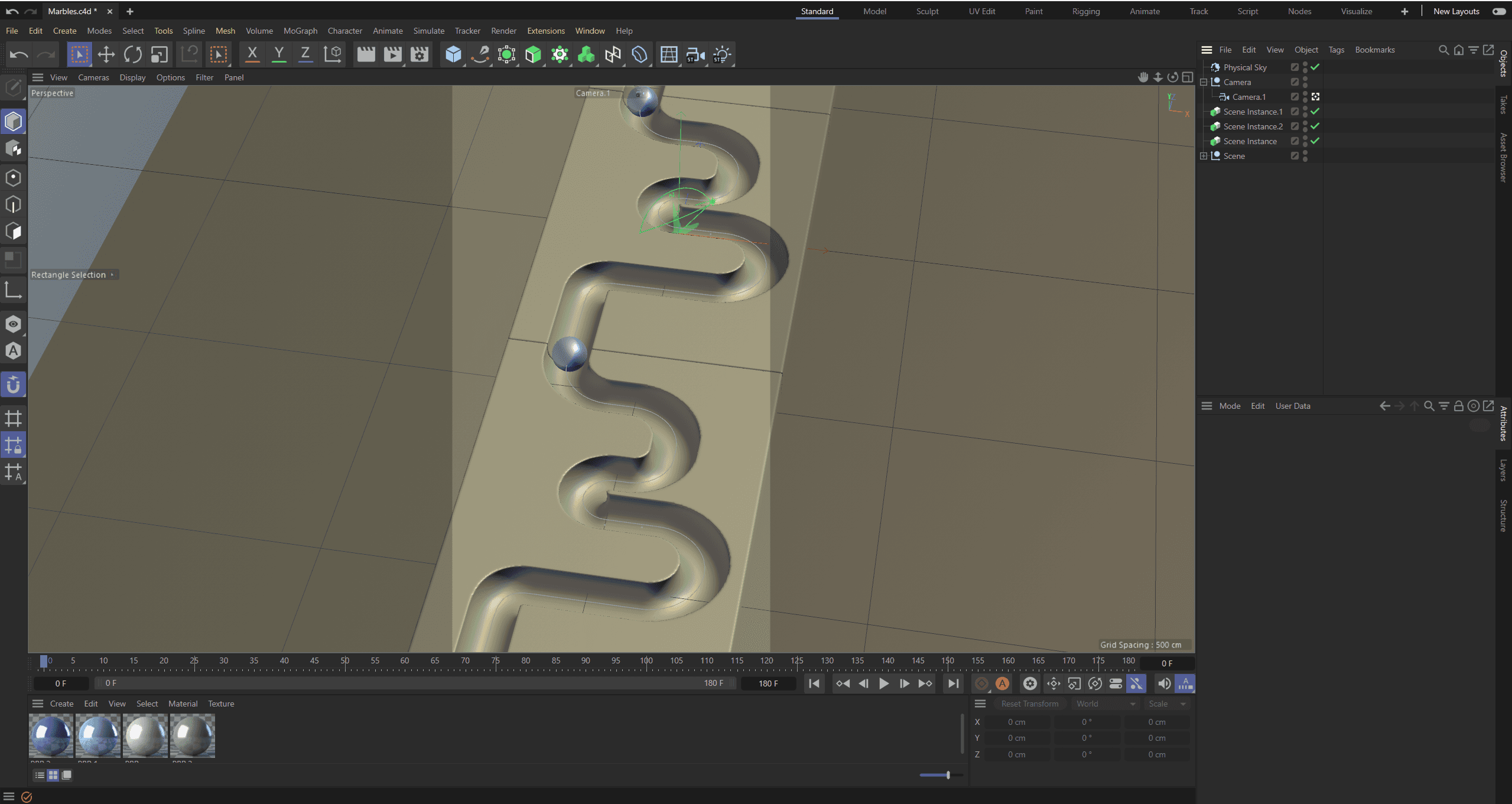
Task: Open the World coordinate system dropdown
Action: pos(1105,704)
